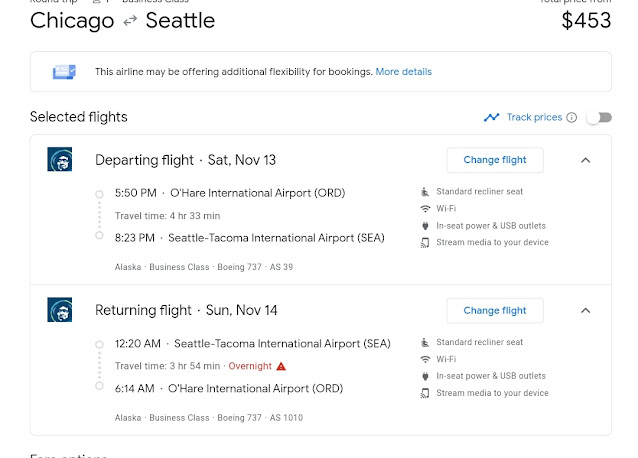The image size is (638, 458).
Task: Click the departing flight Wi-Fi icon
Action: point(425,208)
